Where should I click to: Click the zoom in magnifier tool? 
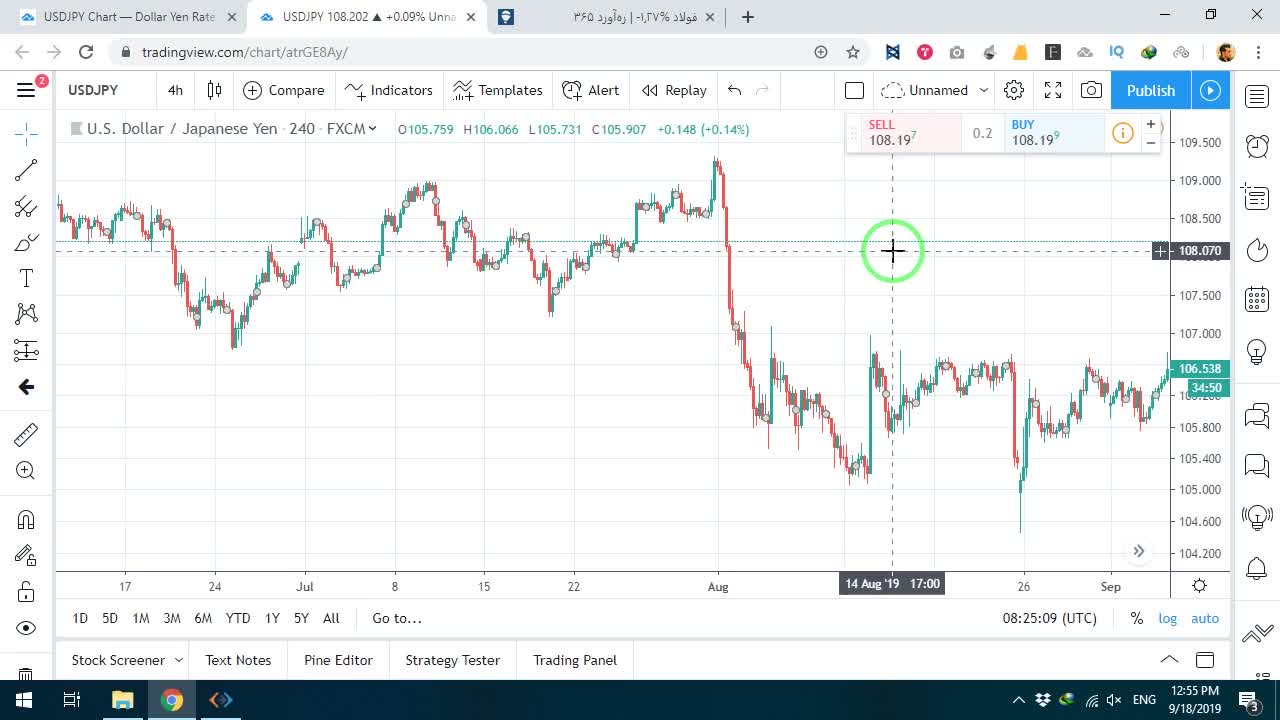[x=26, y=471]
